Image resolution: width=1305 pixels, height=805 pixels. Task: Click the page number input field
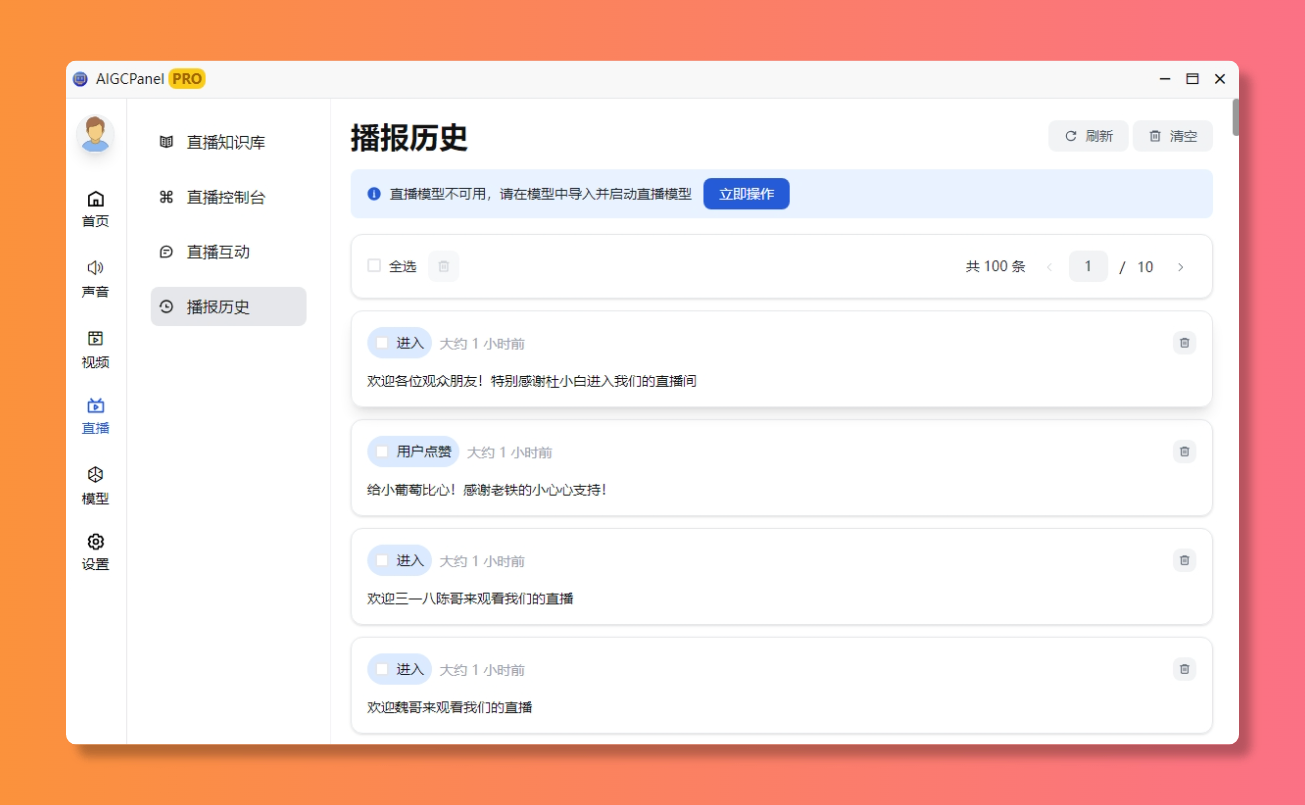(x=1088, y=267)
